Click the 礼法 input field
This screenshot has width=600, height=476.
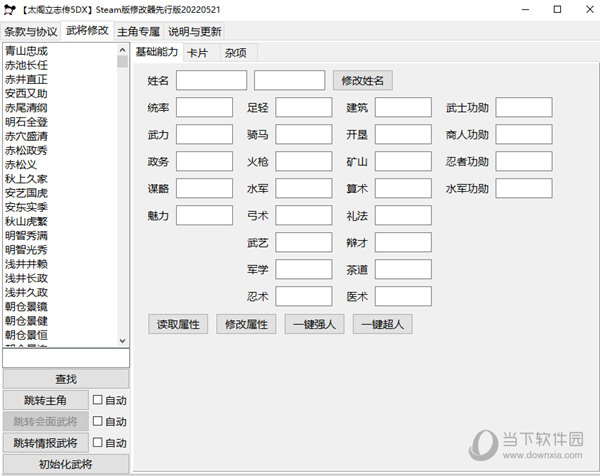pos(403,215)
